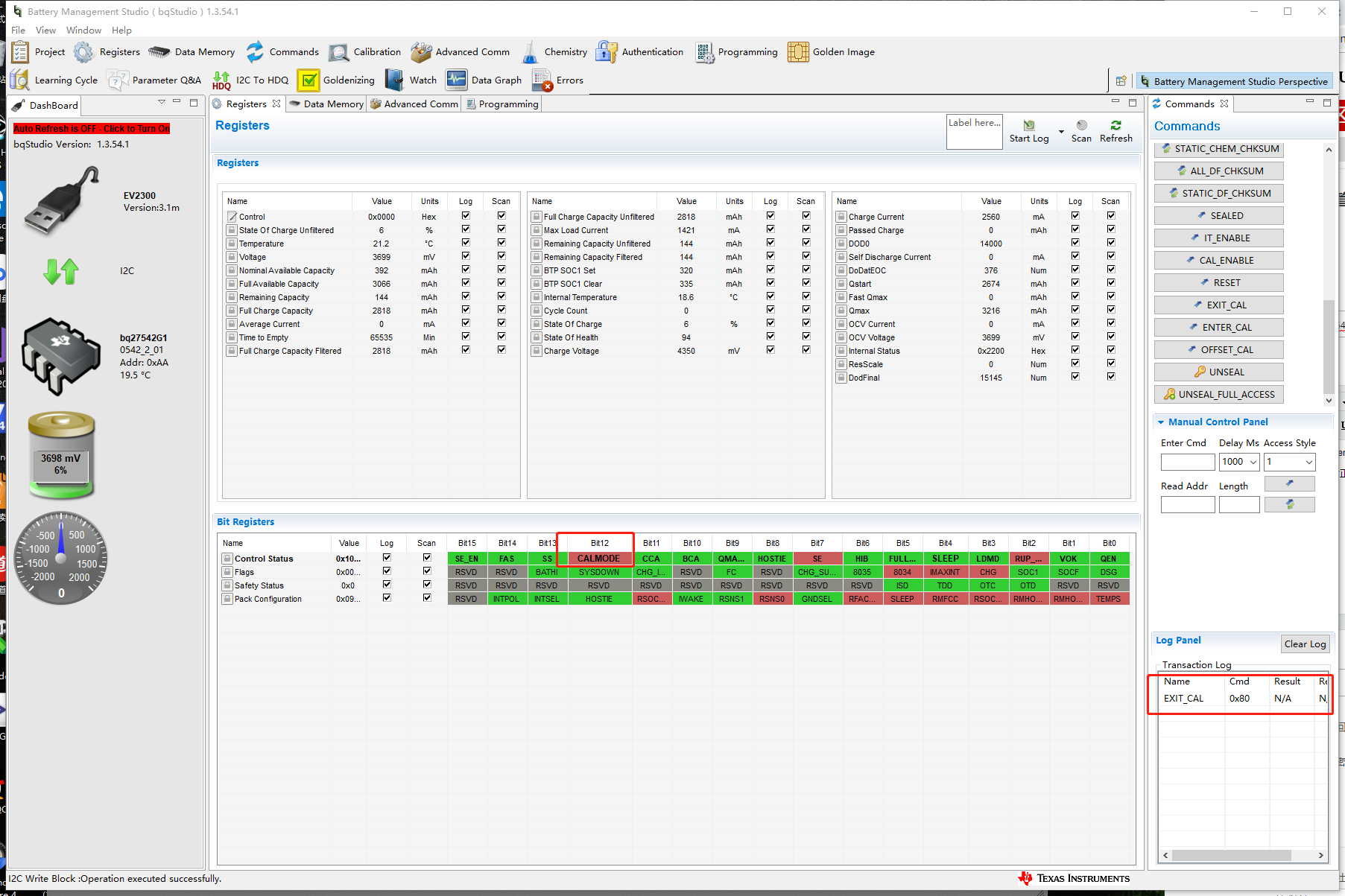Open the View menu
1345x896 pixels.
point(46,31)
